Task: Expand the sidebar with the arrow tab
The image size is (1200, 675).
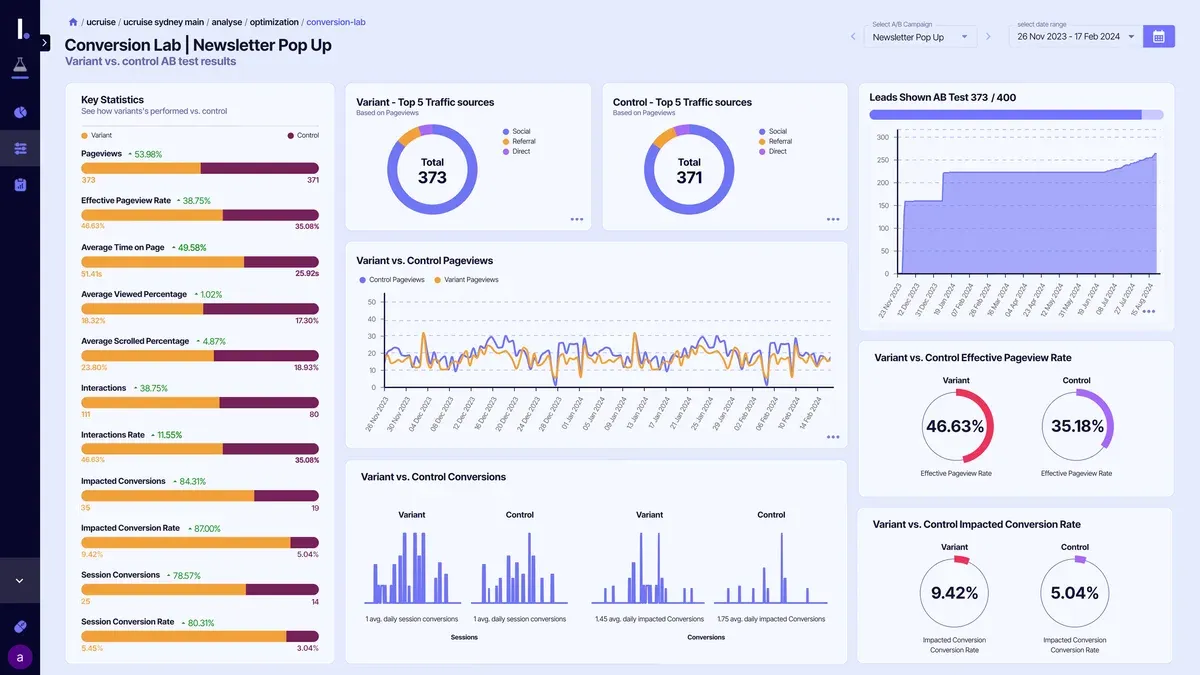Action: [x=44, y=42]
